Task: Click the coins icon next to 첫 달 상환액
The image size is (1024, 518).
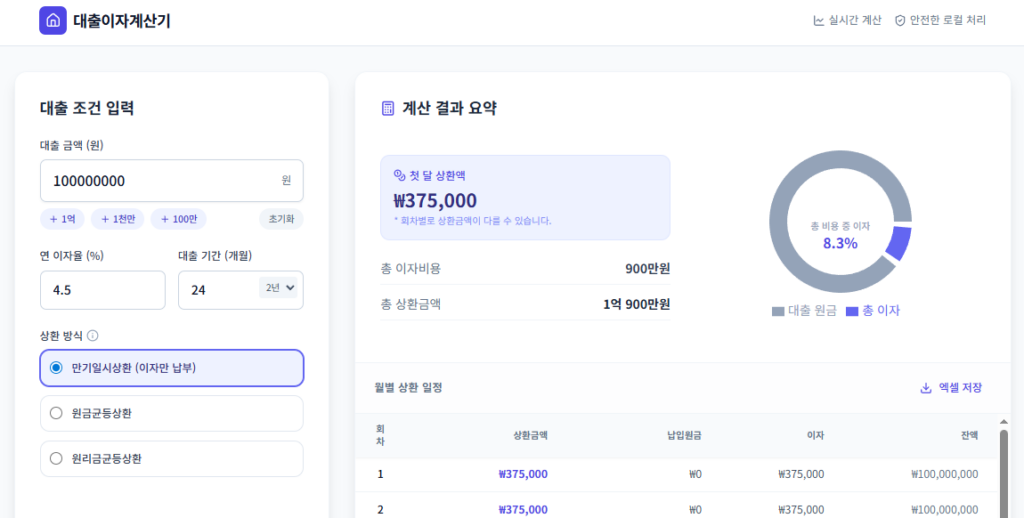Action: (x=400, y=175)
